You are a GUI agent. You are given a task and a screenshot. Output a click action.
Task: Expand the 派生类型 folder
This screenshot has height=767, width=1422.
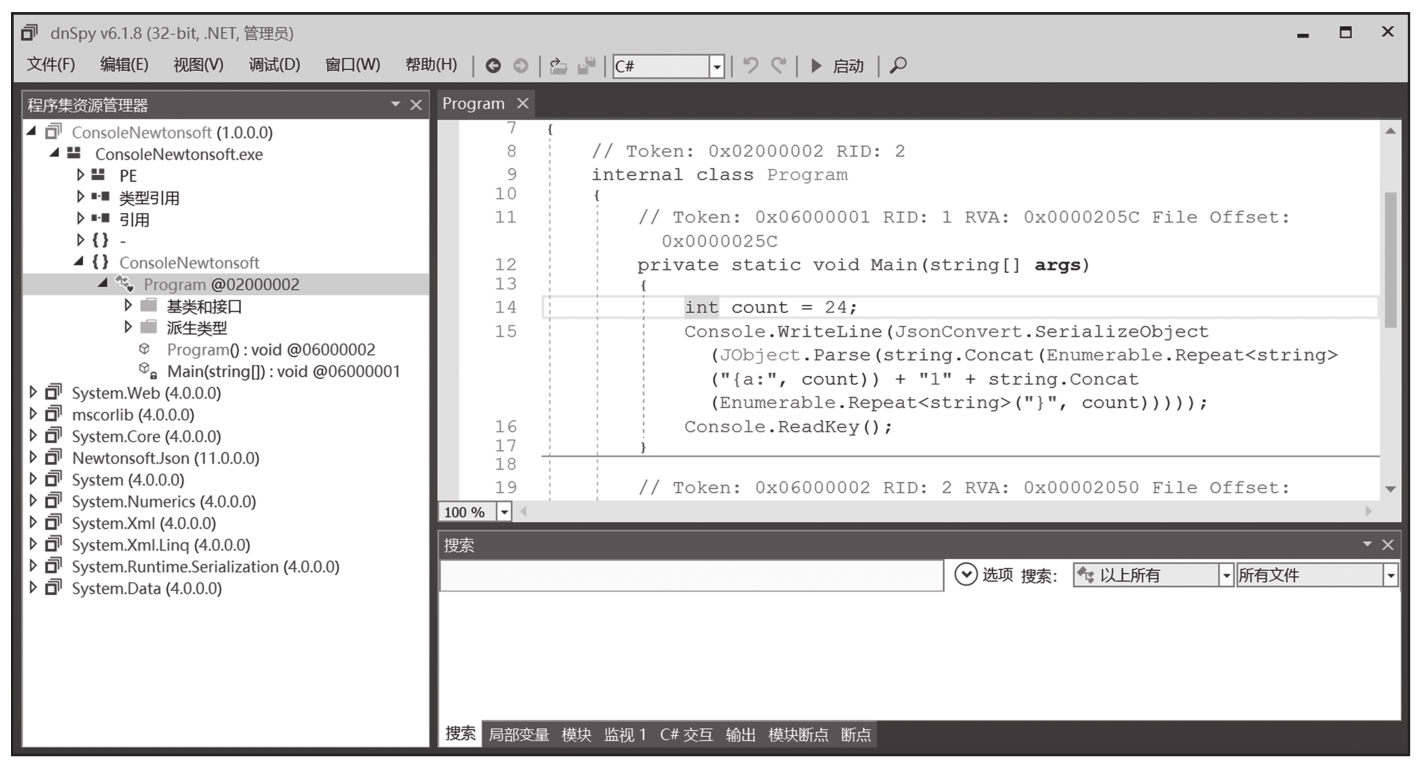pyautogui.click(x=128, y=327)
